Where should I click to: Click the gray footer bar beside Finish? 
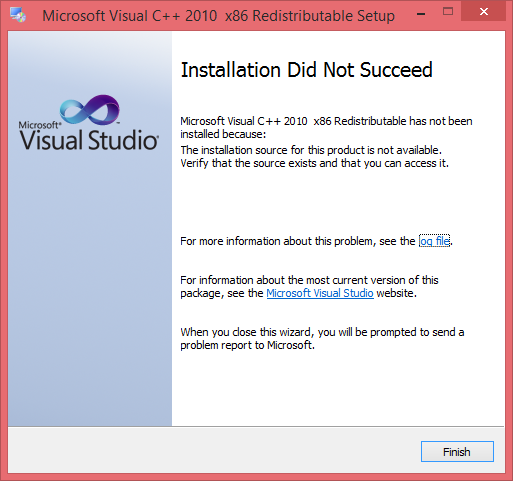pyautogui.click(x=213, y=450)
